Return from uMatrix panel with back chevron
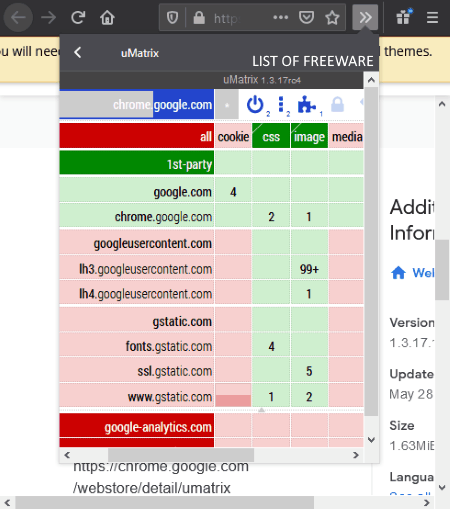 click(78, 52)
